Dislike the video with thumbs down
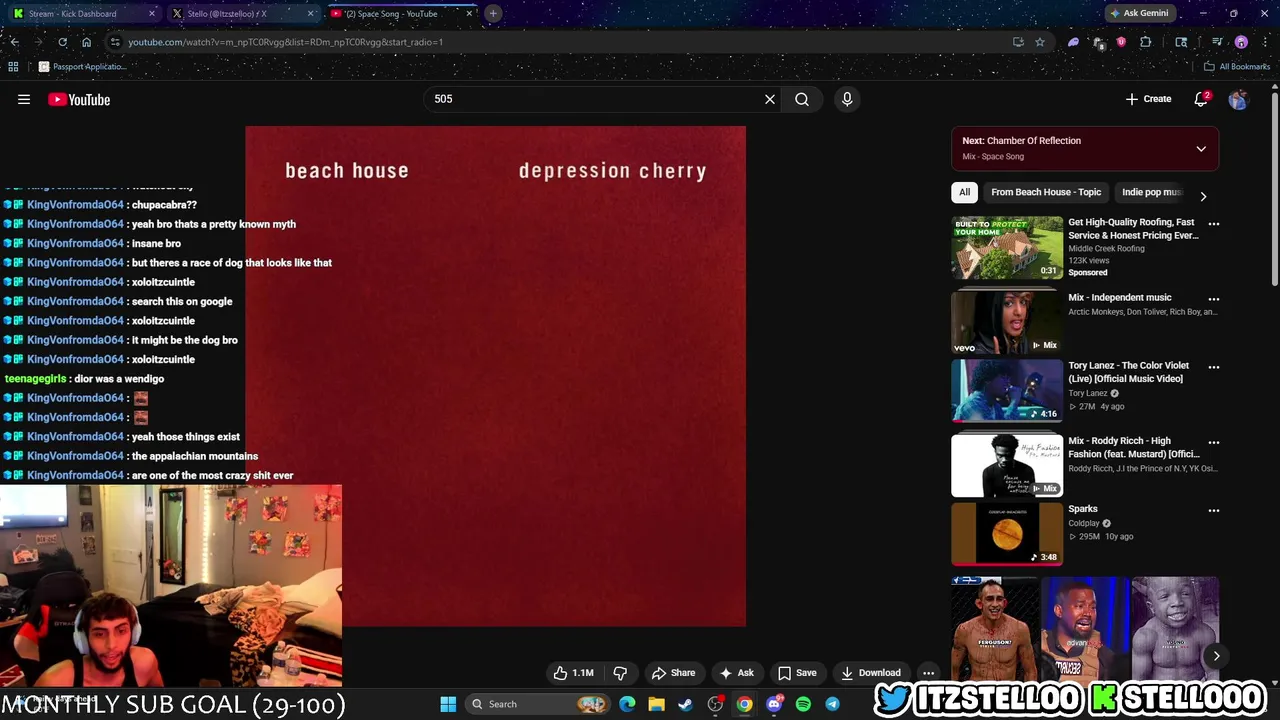Screen dimensions: 1280x720 click(x=620, y=673)
